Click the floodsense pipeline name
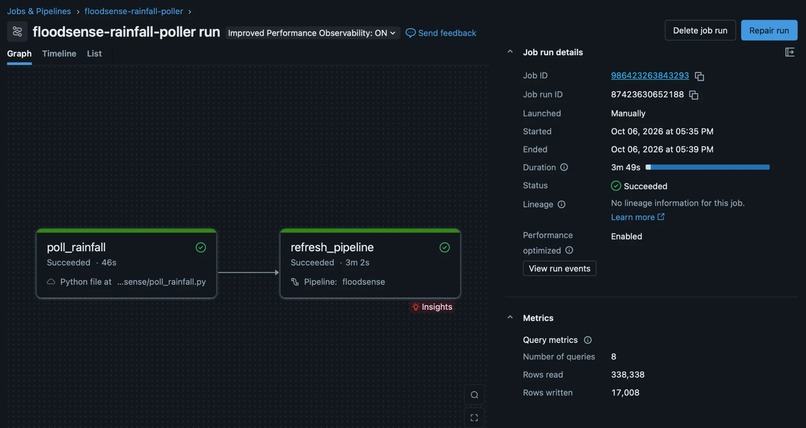 363,282
